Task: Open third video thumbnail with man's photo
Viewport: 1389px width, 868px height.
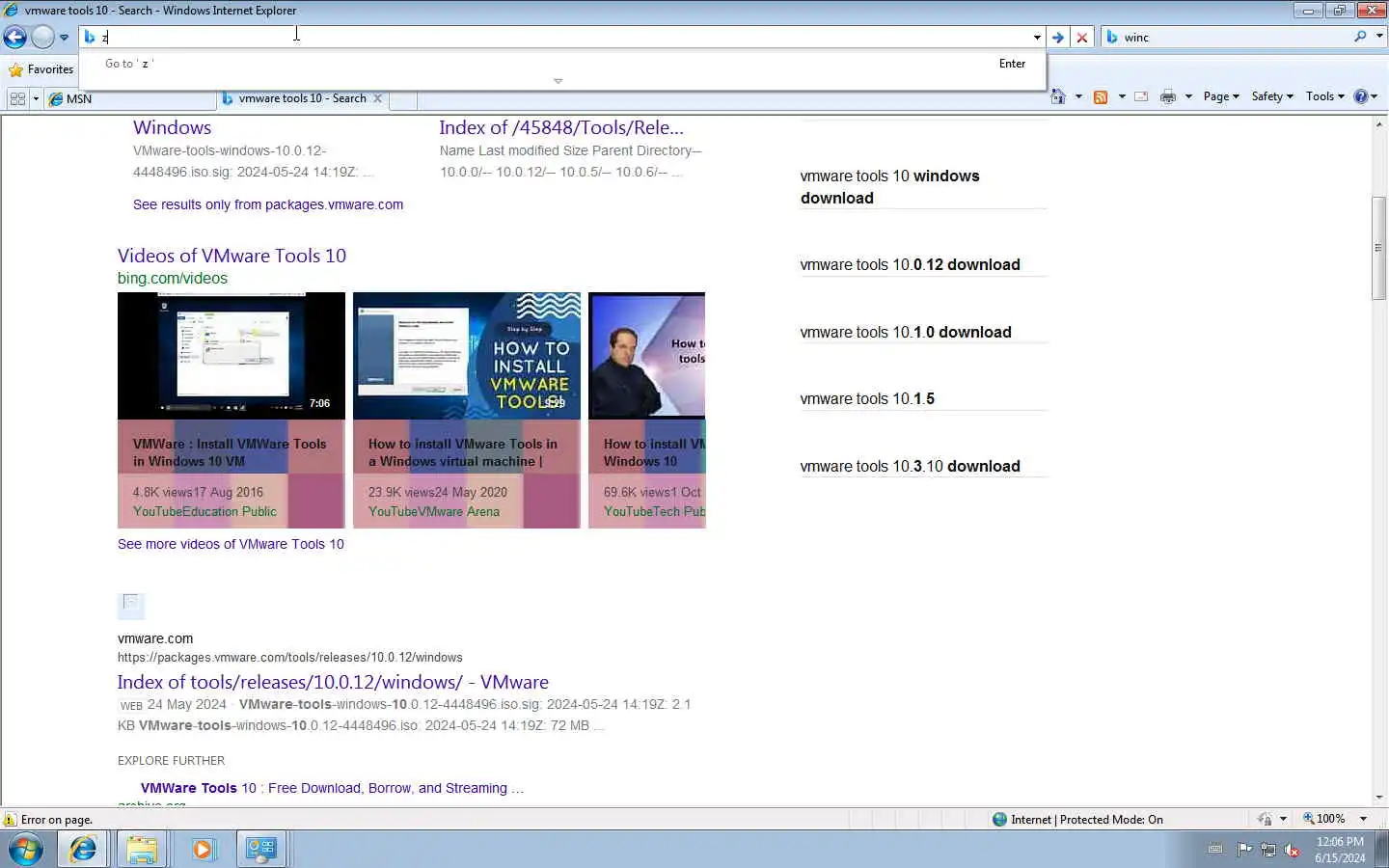Action: tap(646, 356)
